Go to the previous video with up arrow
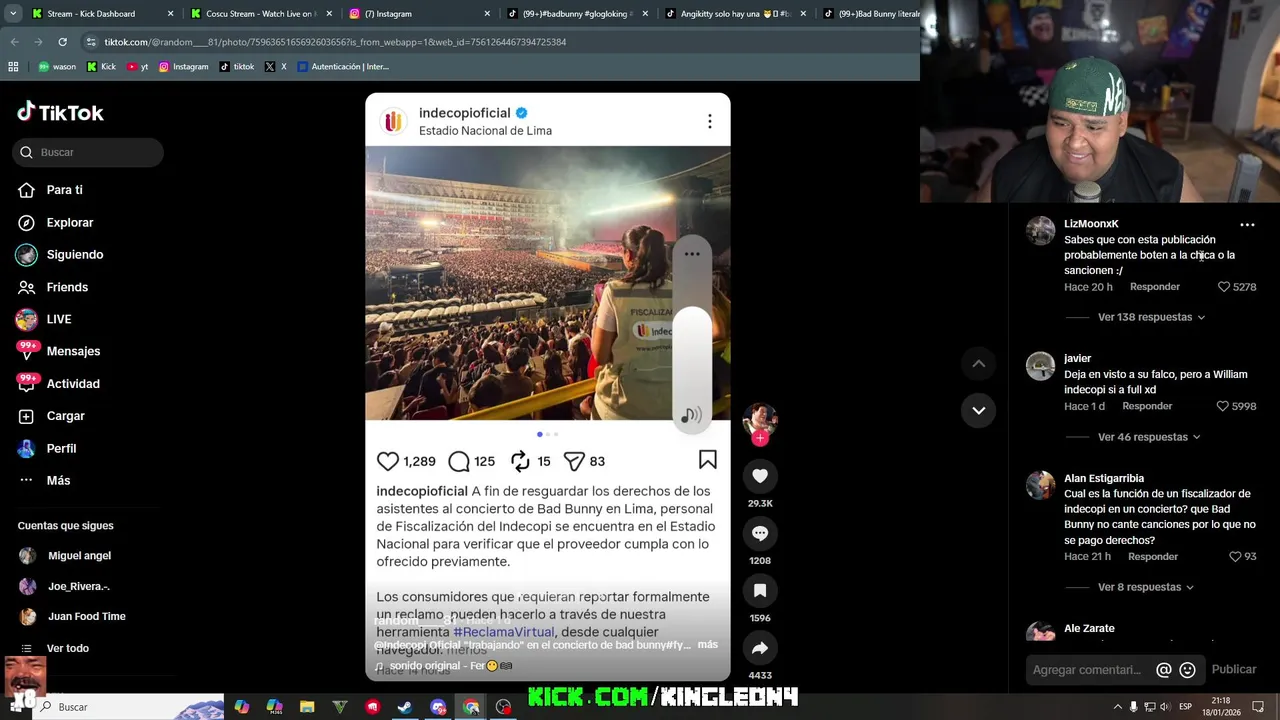 [978, 364]
